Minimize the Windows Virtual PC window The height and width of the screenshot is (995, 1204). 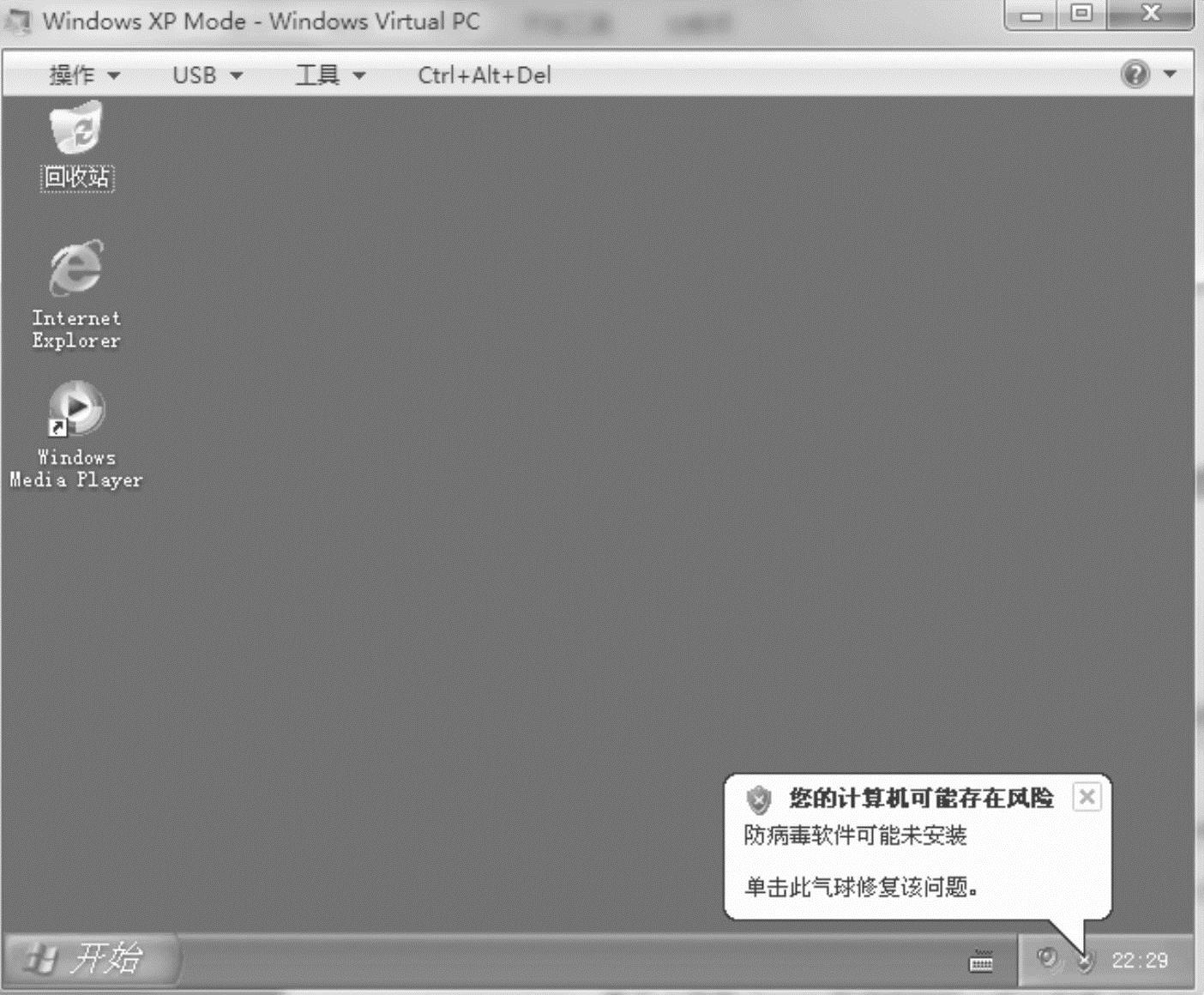(1032, 15)
